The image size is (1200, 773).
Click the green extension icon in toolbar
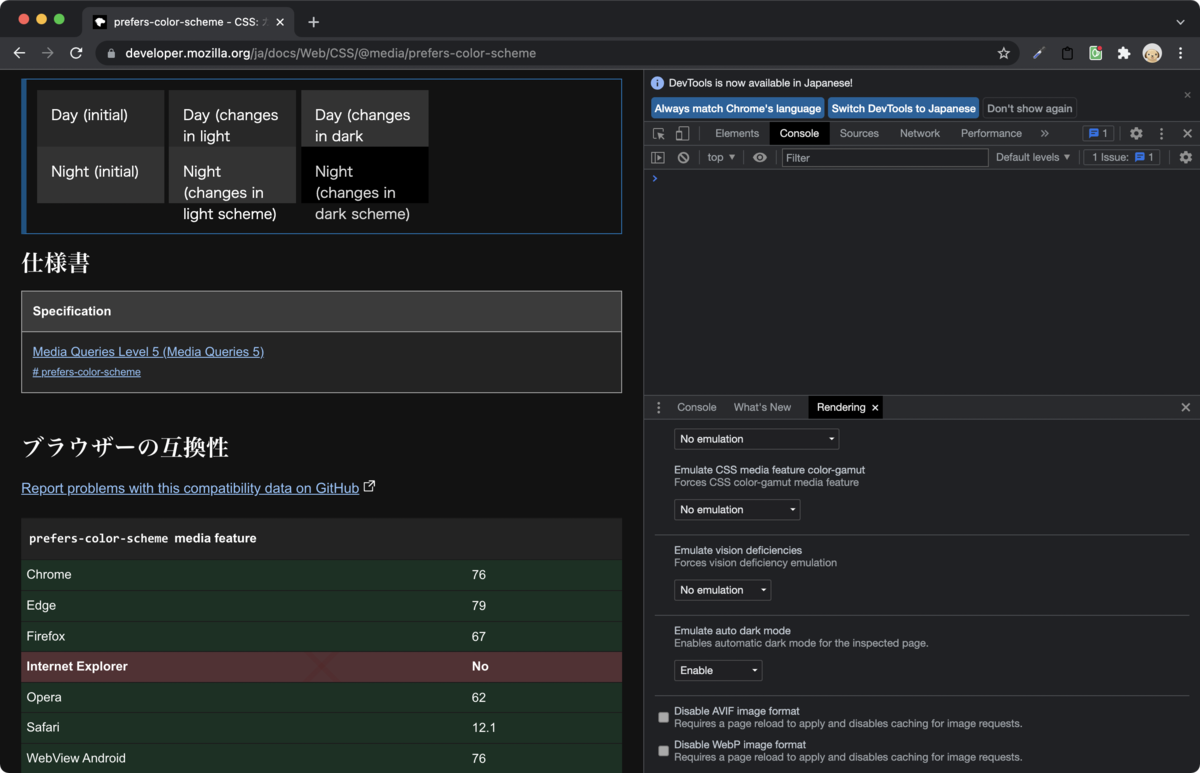pos(1096,53)
